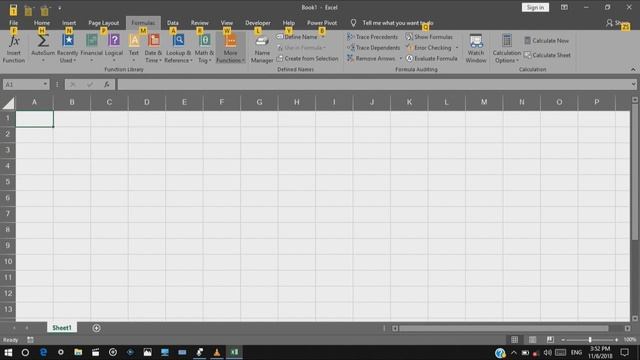The width and height of the screenshot is (640, 360).
Task: Switch to Page Break Preview
Action: 550,340
